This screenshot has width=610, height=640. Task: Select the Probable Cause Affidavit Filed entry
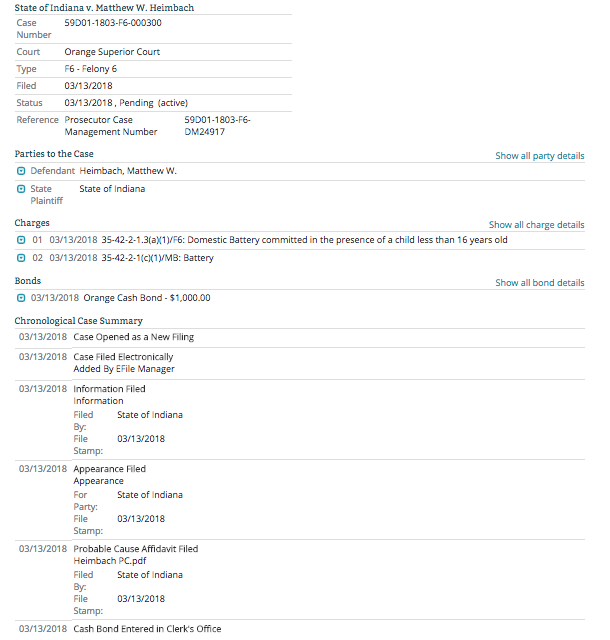click(x=136, y=549)
